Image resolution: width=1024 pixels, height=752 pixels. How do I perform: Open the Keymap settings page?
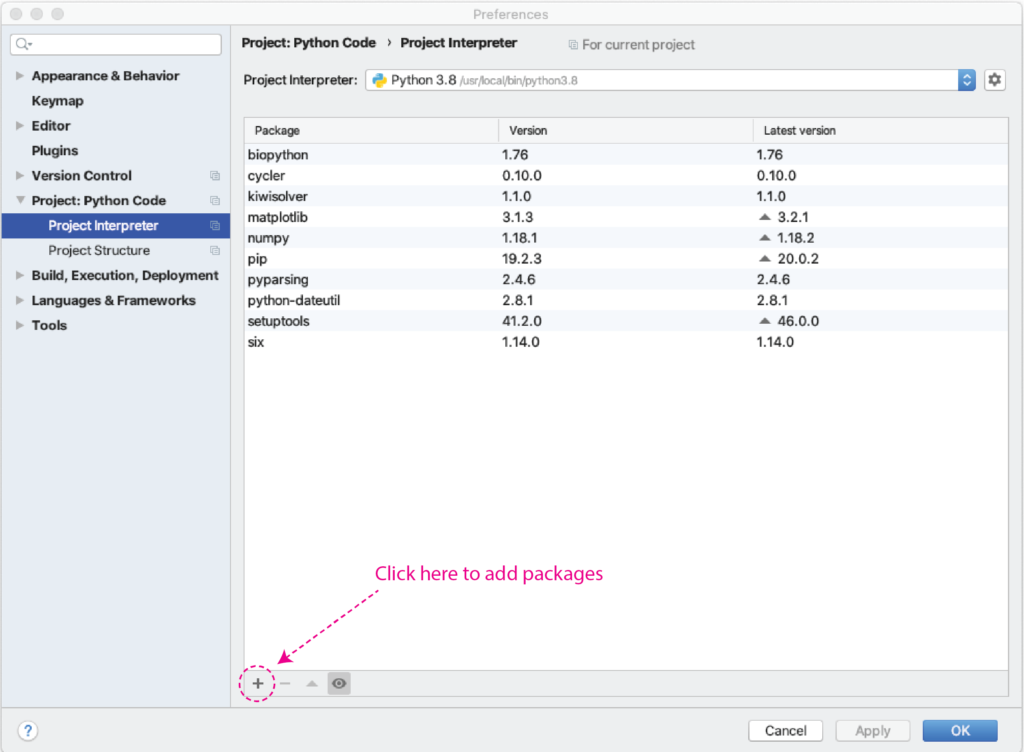(57, 101)
